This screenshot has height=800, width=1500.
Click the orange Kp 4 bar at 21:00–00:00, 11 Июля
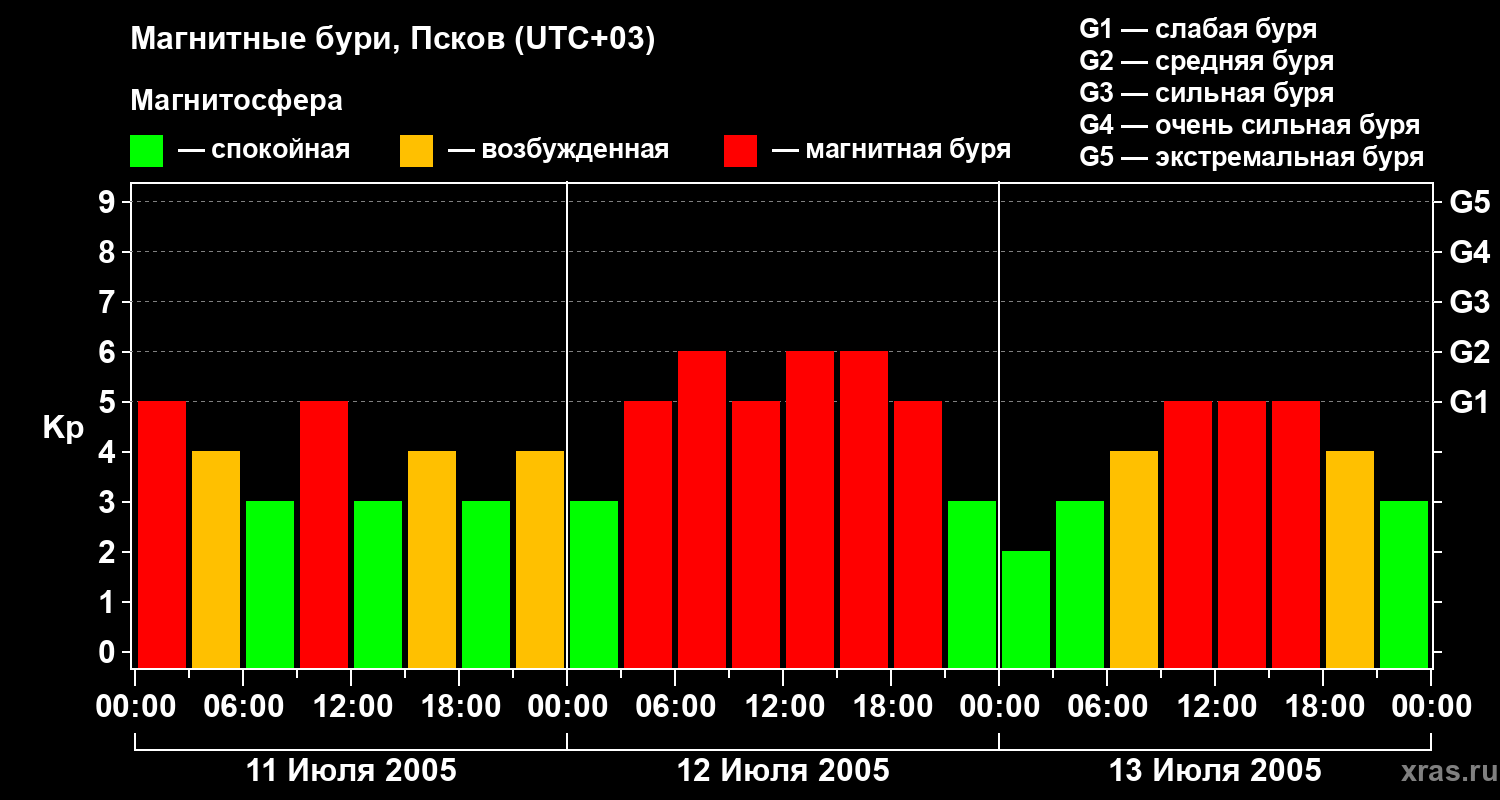click(x=540, y=559)
